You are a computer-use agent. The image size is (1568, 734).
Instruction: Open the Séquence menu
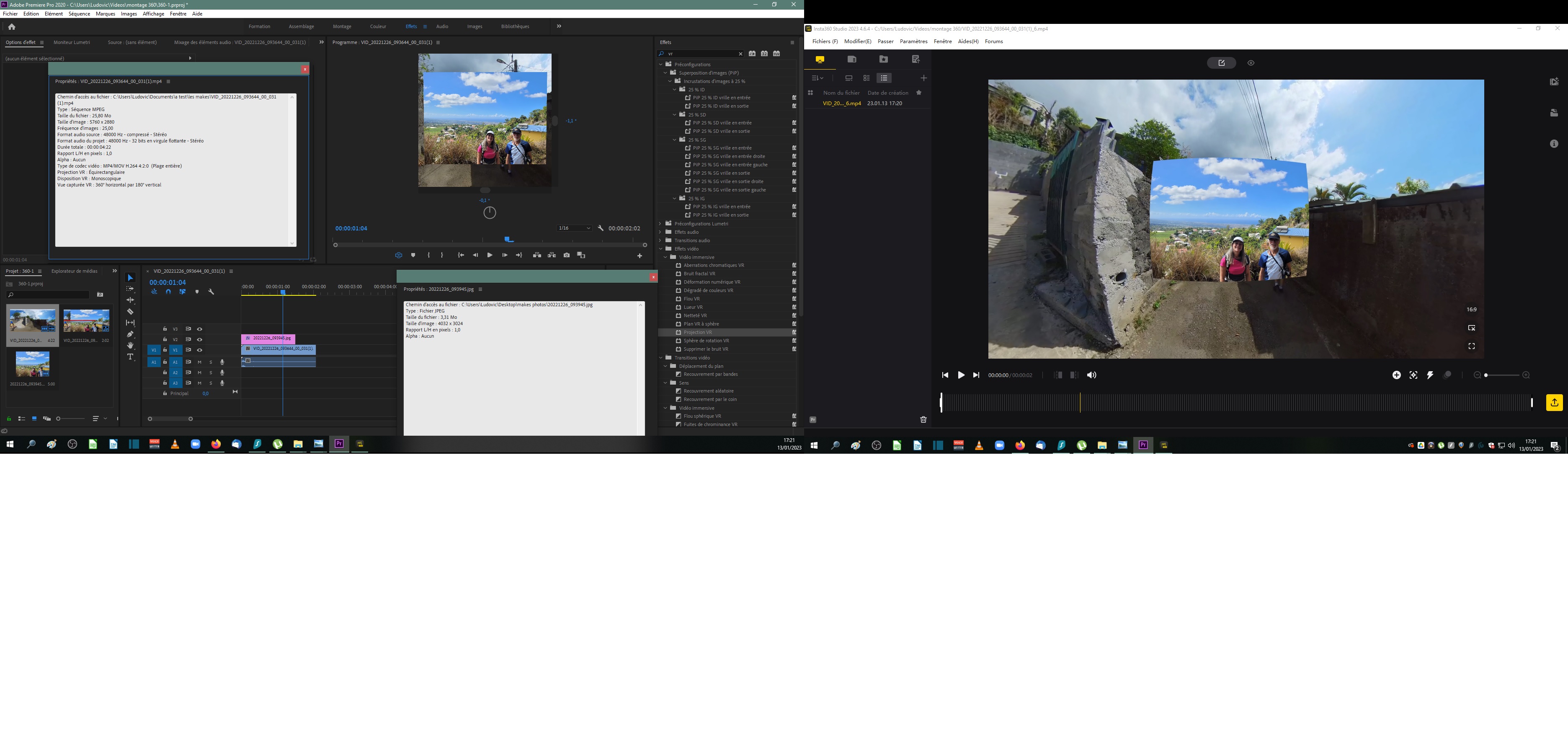coord(79,13)
